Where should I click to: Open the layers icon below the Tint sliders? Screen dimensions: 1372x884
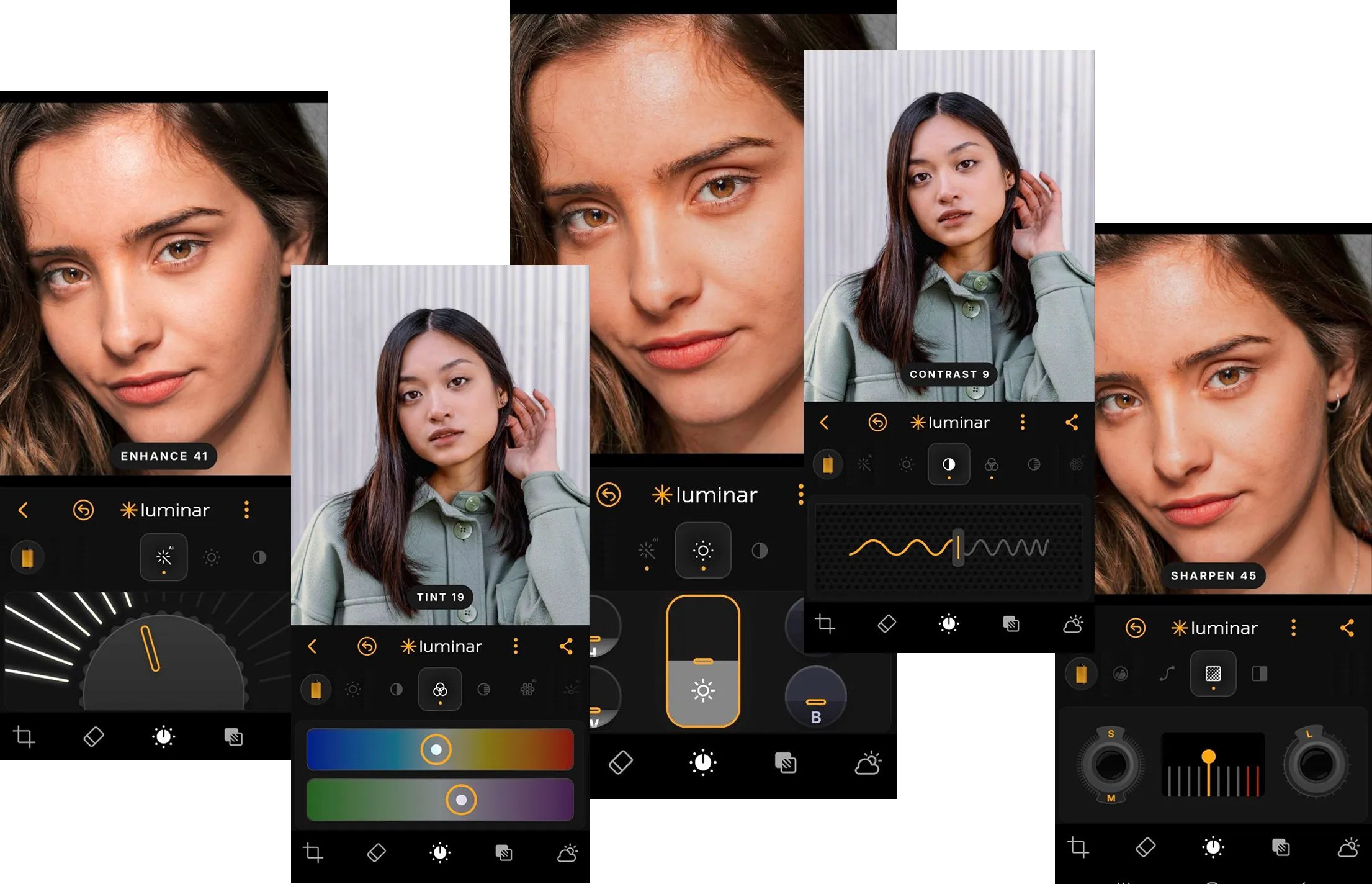coord(504,852)
